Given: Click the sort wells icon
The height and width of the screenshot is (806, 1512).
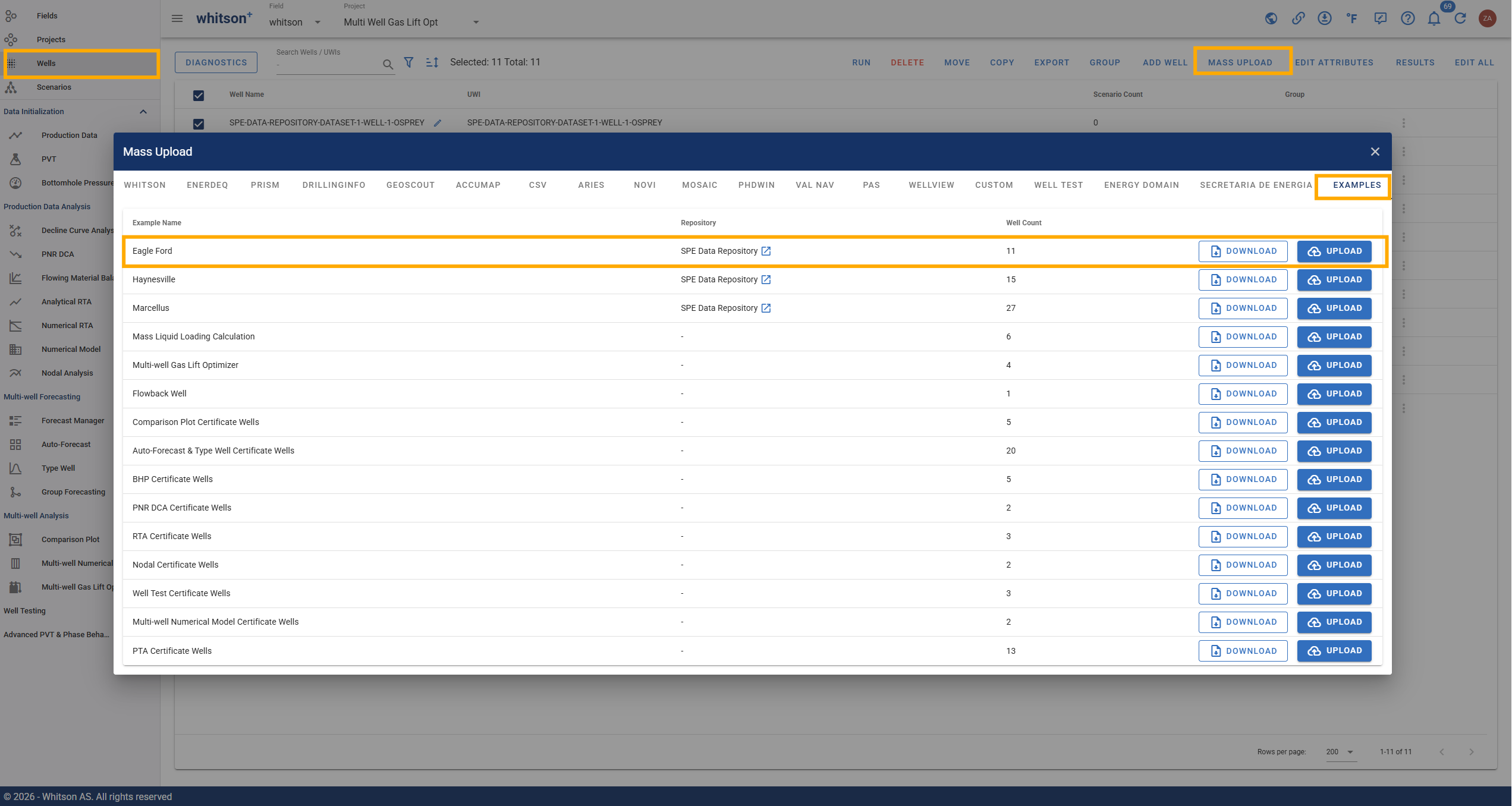Looking at the screenshot, I should (x=432, y=62).
